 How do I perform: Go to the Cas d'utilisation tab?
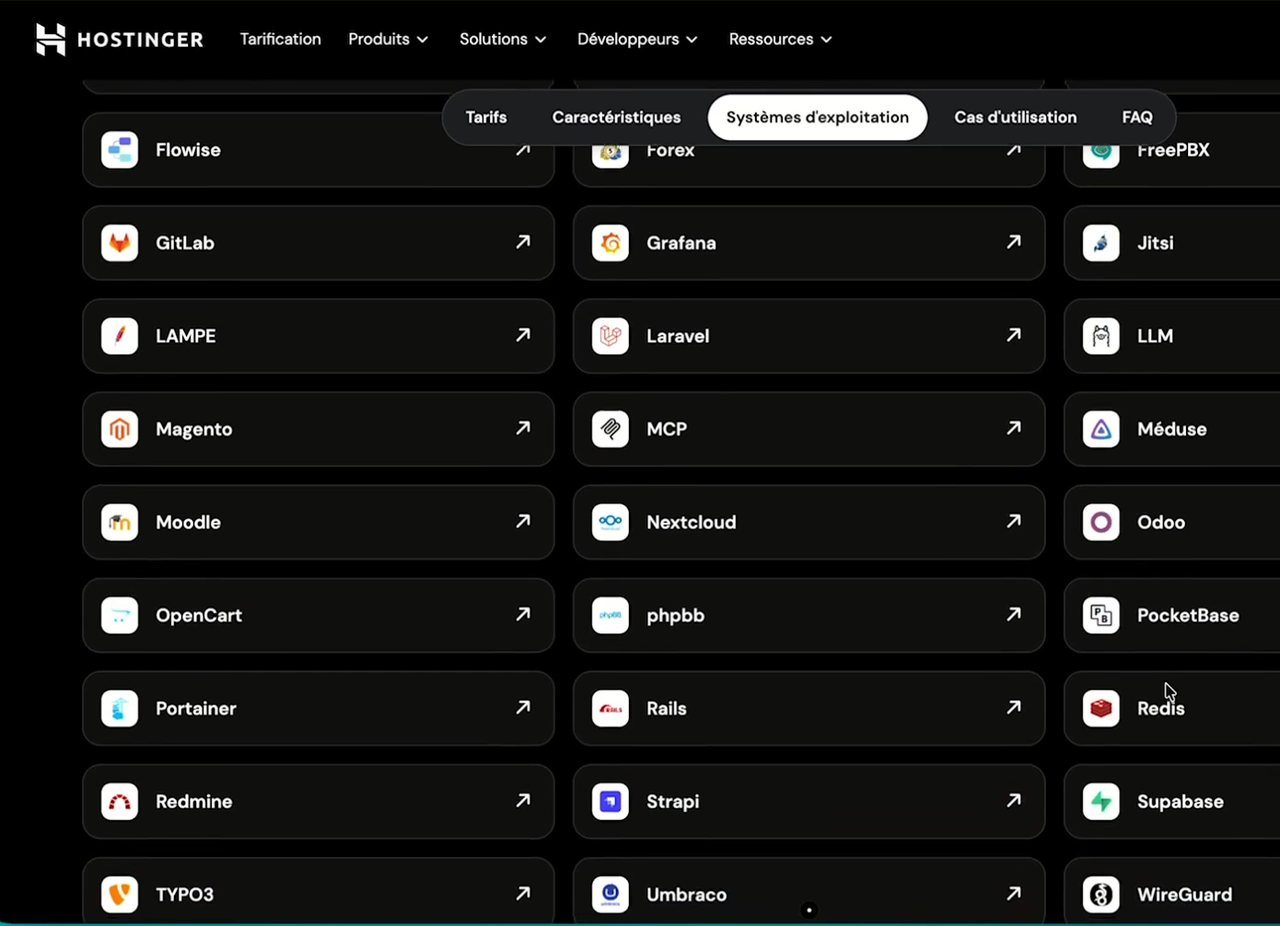1015,117
